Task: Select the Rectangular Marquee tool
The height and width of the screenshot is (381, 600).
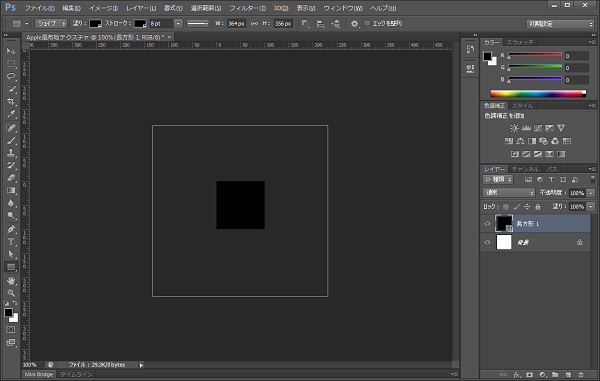Action: [11, 64]
